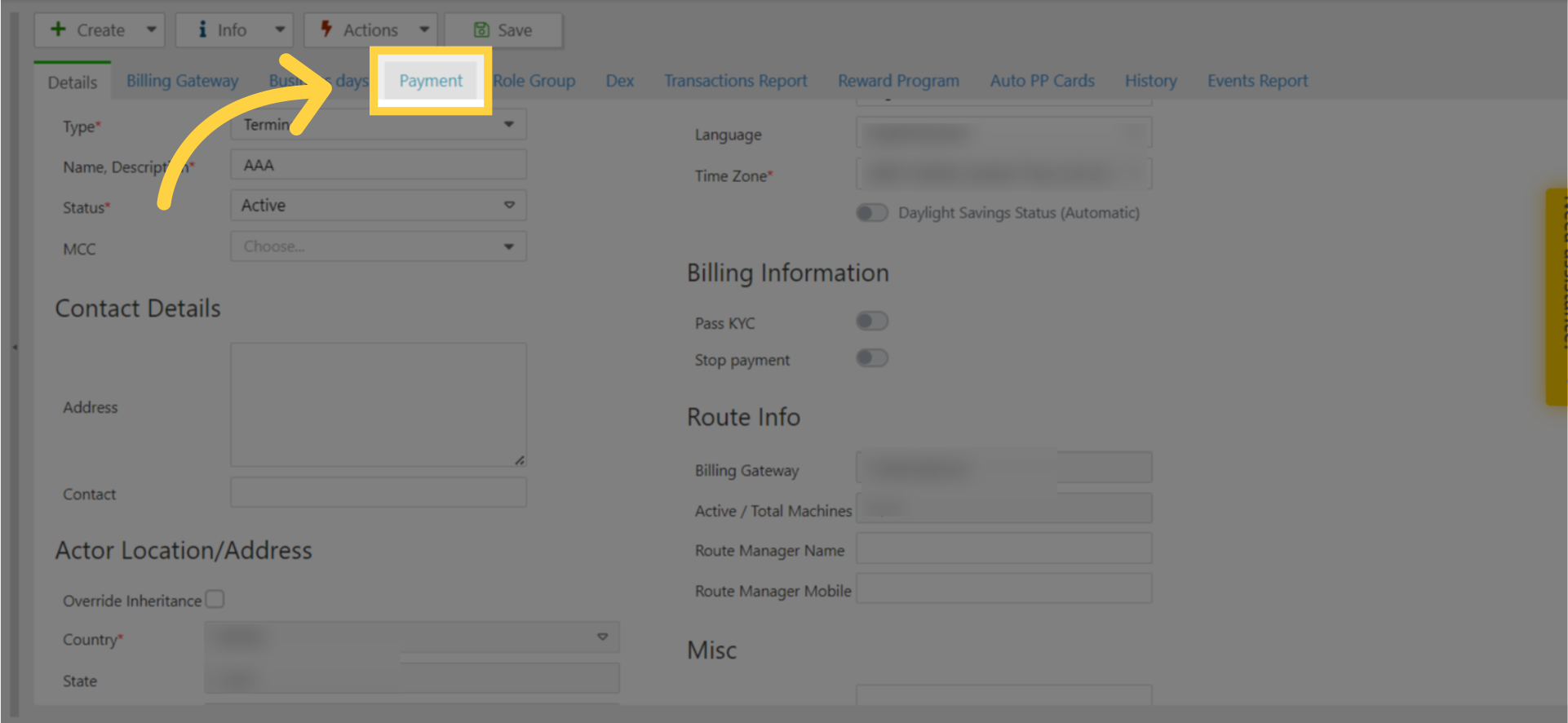The image size is (1568, 723).
Task: Click the yellow side tab on right edge
Action: [1557, 296]
